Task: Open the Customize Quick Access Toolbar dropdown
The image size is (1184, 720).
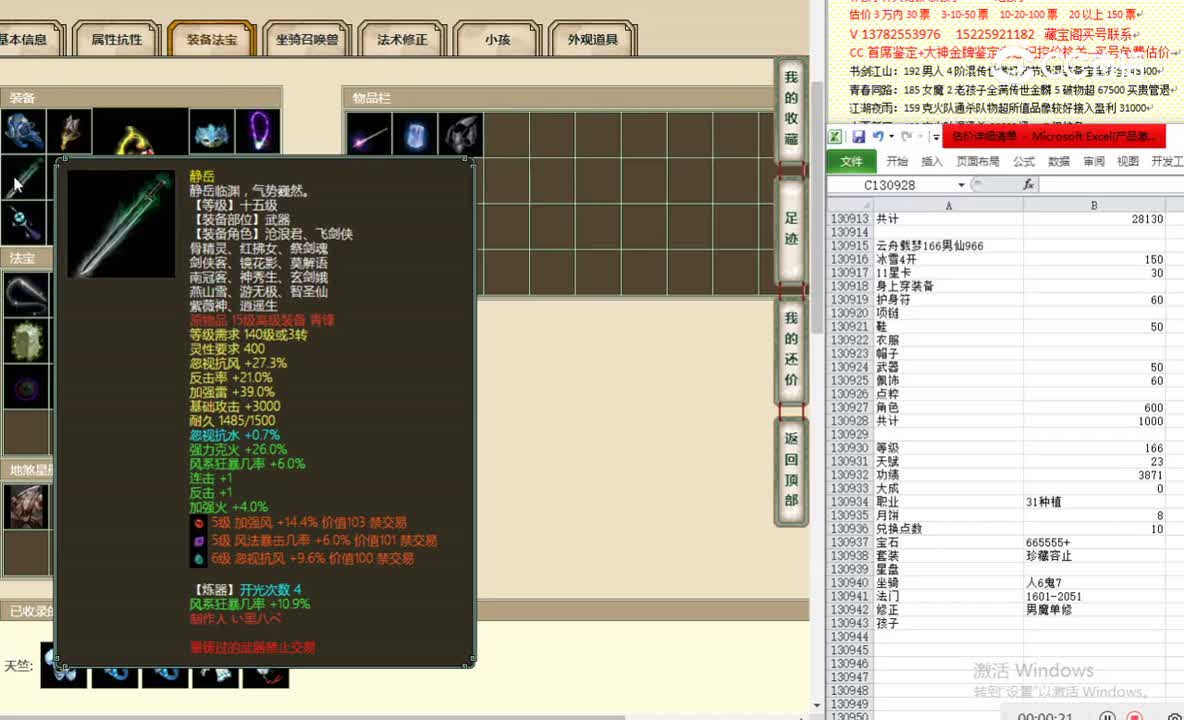Action: (x=936, y=137)
